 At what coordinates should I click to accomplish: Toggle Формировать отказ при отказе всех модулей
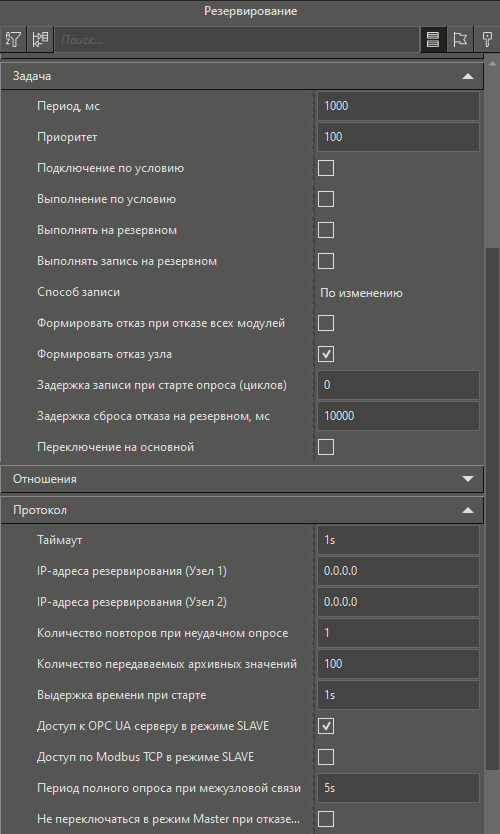(x=326, y=323)
